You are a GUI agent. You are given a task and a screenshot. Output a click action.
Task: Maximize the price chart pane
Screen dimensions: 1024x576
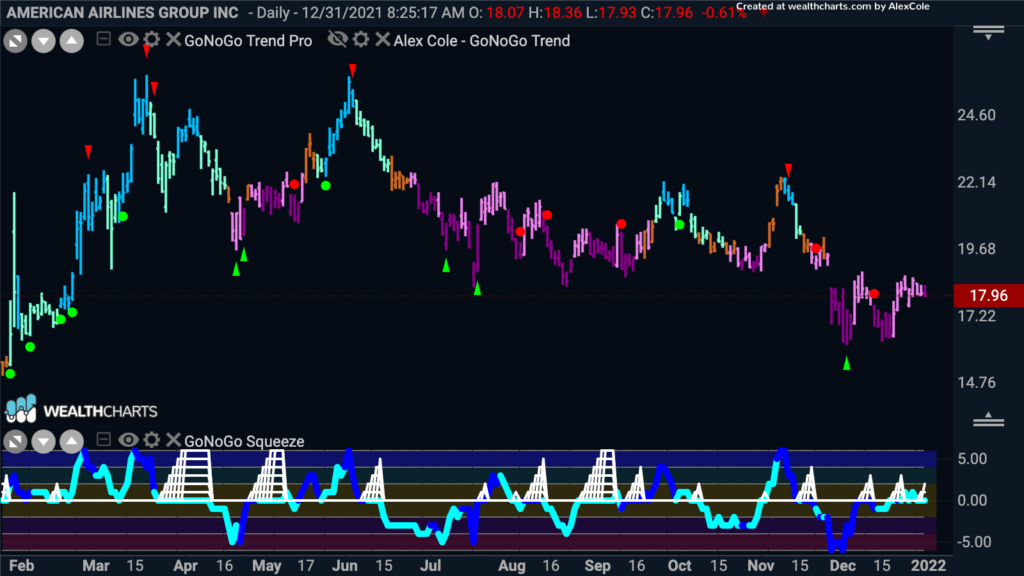(15, 42)
